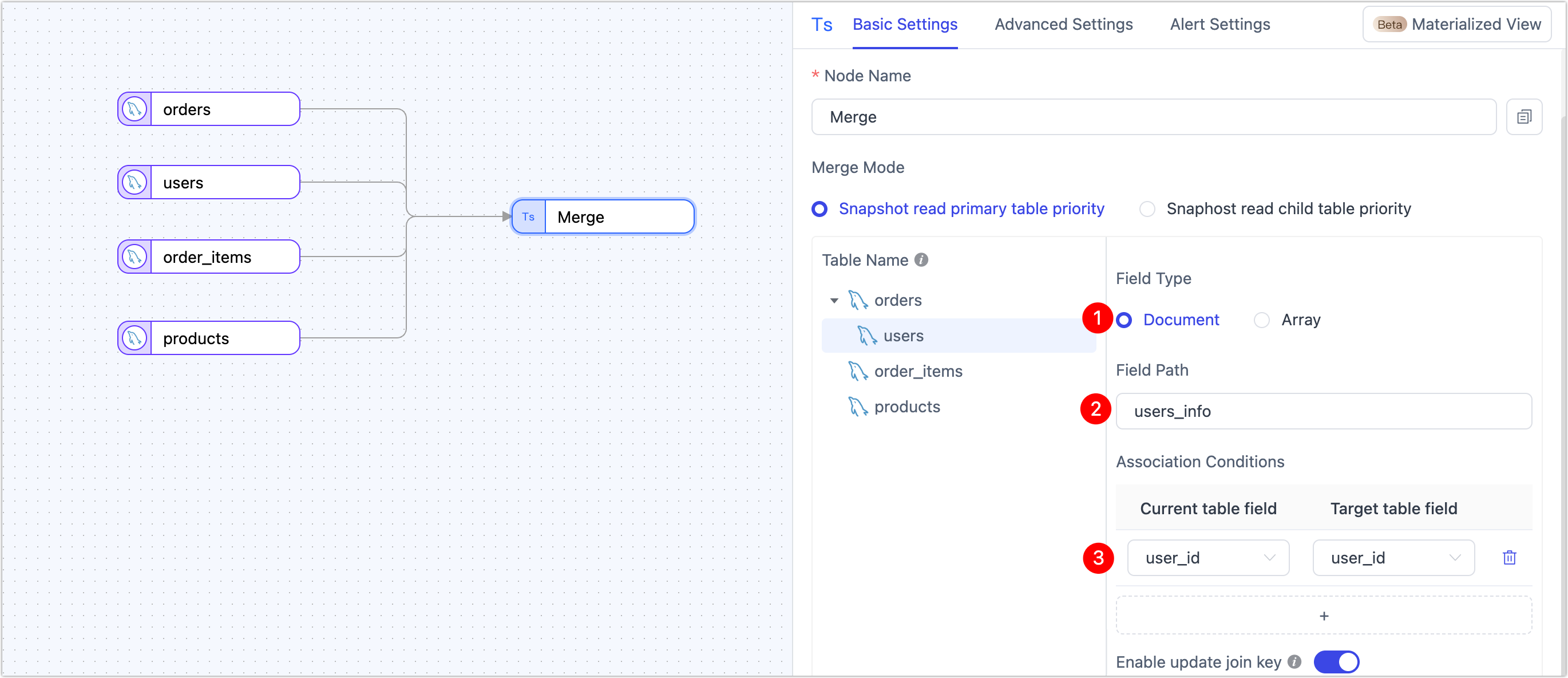Click the Materialized View beta button
Viewport: 1568px width, 678px height.
point(1456,25)
